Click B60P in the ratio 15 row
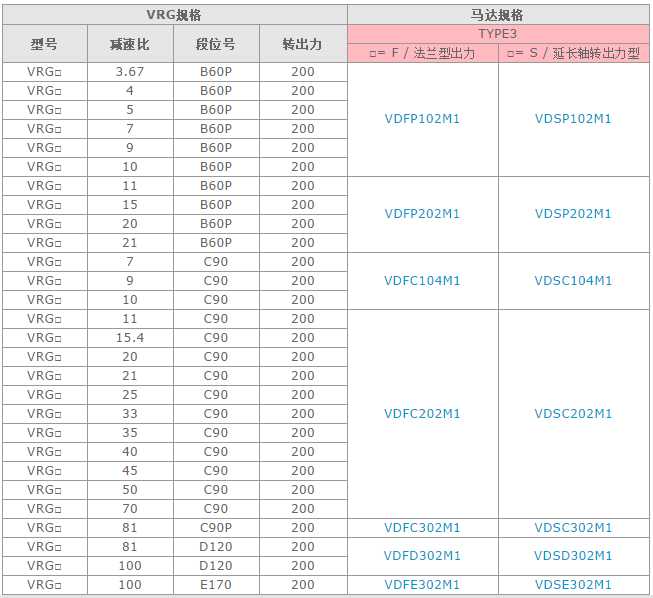 pyautogui.click(x=216, y=205)
